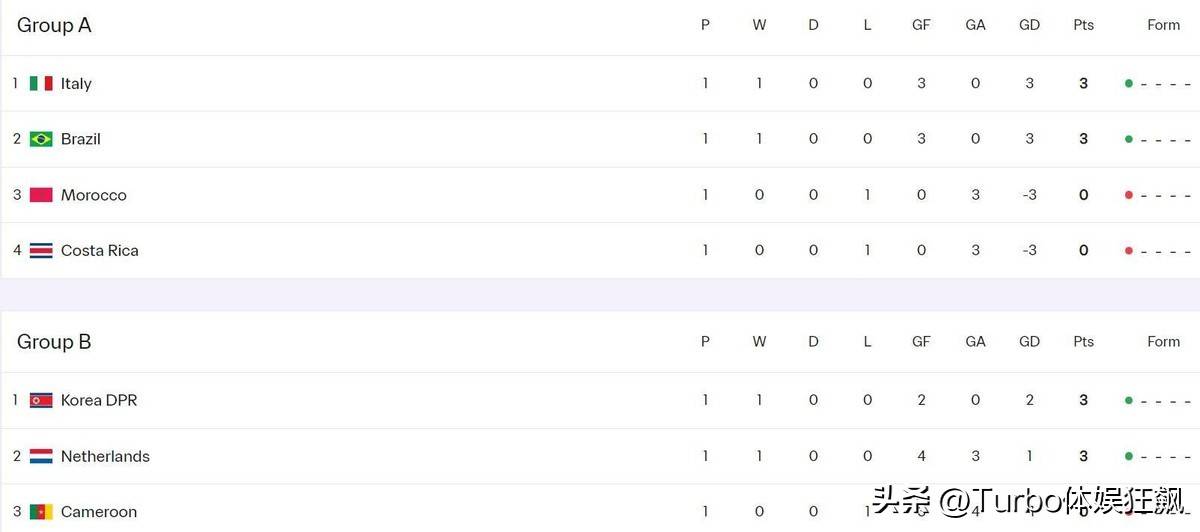The image size is (1200, 532).
Task: Click the Italy flag icon
Action: coord(41,84)
